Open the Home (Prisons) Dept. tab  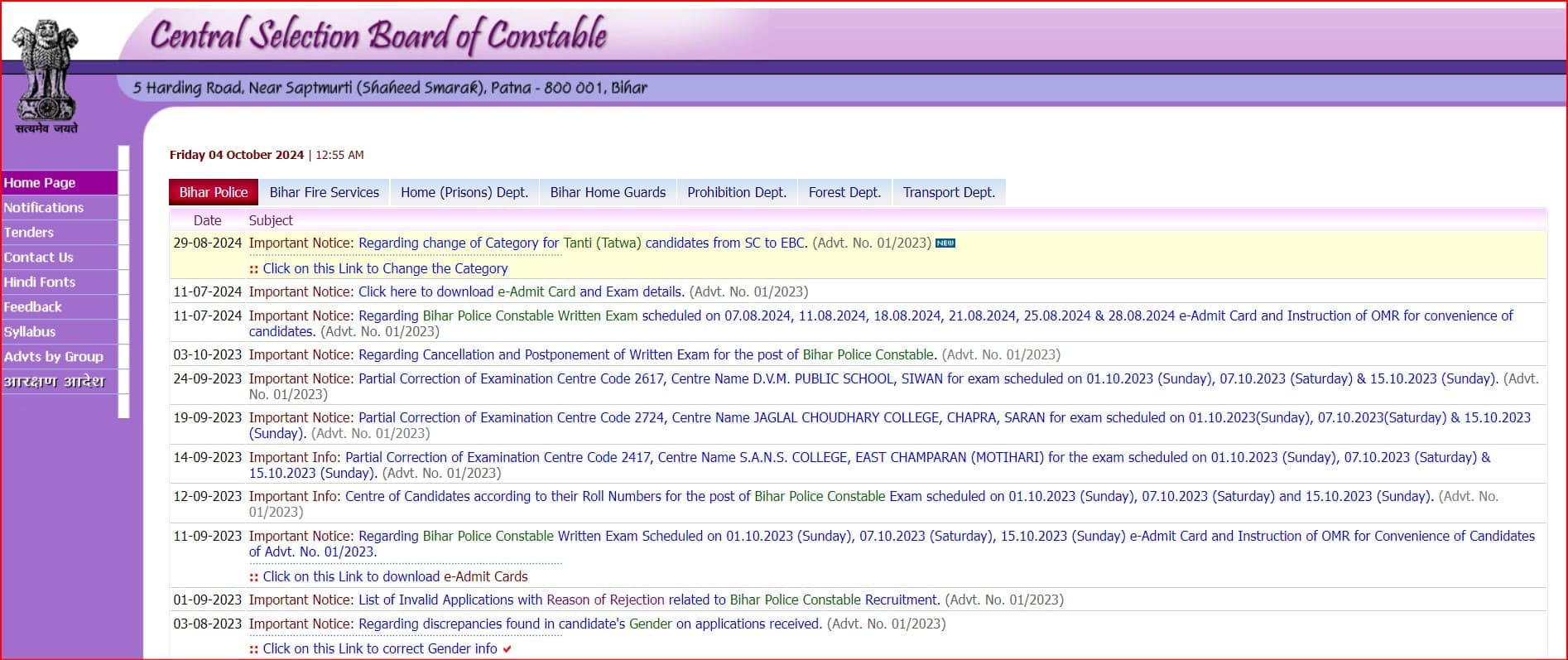click(464, 192)
